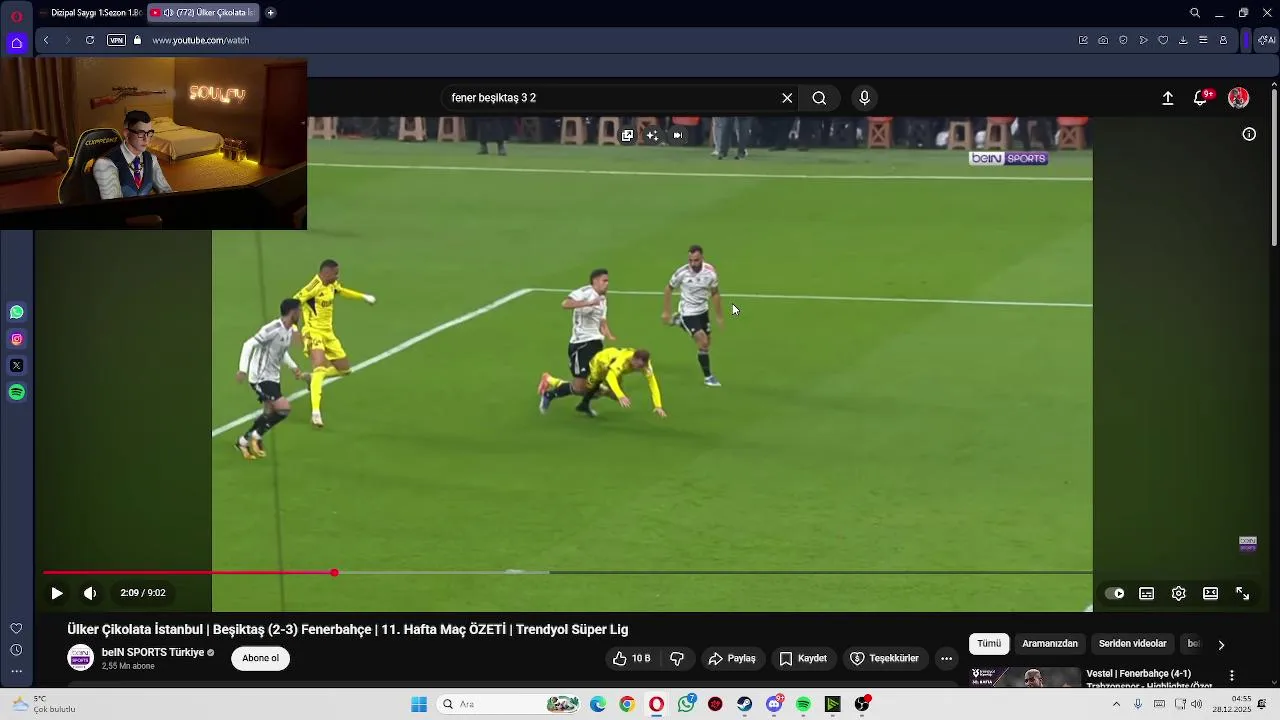The width and height of the screenshot is (1280, 720).
Task: Open taskbar volume speaker icon
Action: click(1196, 704)
